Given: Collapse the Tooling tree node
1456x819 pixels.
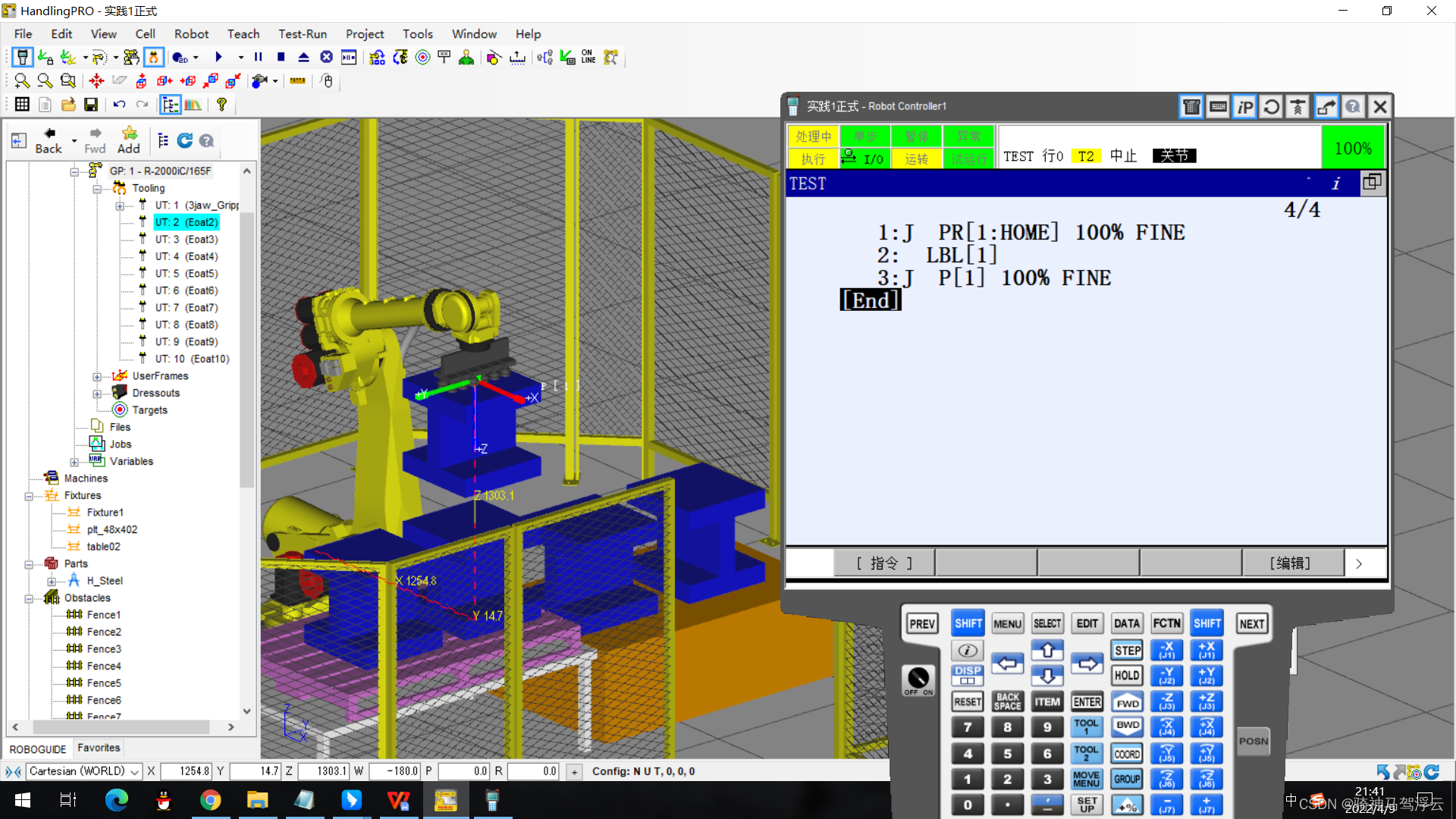Looking at the screenshot, I should tap(97, 189).
